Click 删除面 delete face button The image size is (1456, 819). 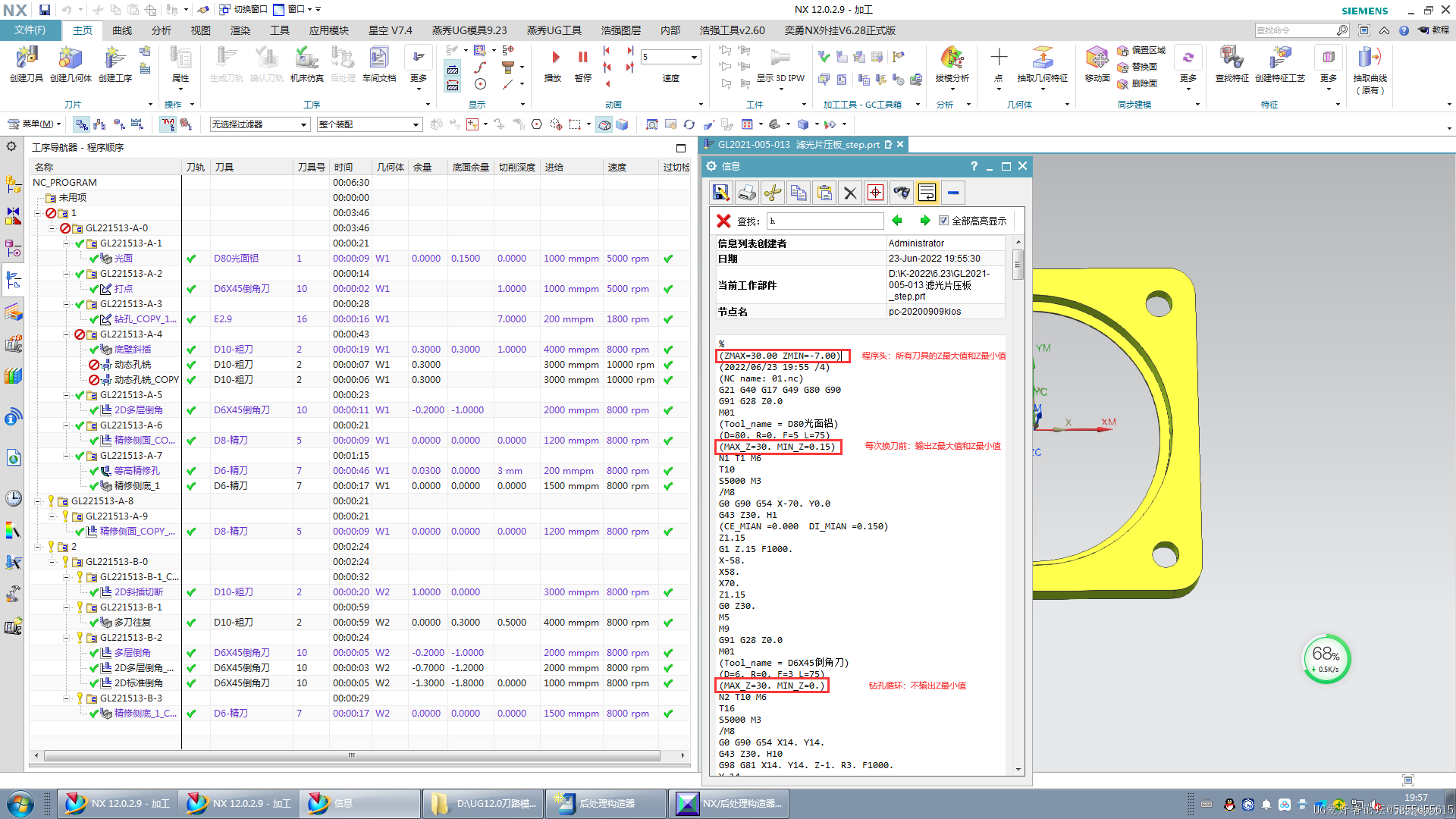(x=1137, y=83)
